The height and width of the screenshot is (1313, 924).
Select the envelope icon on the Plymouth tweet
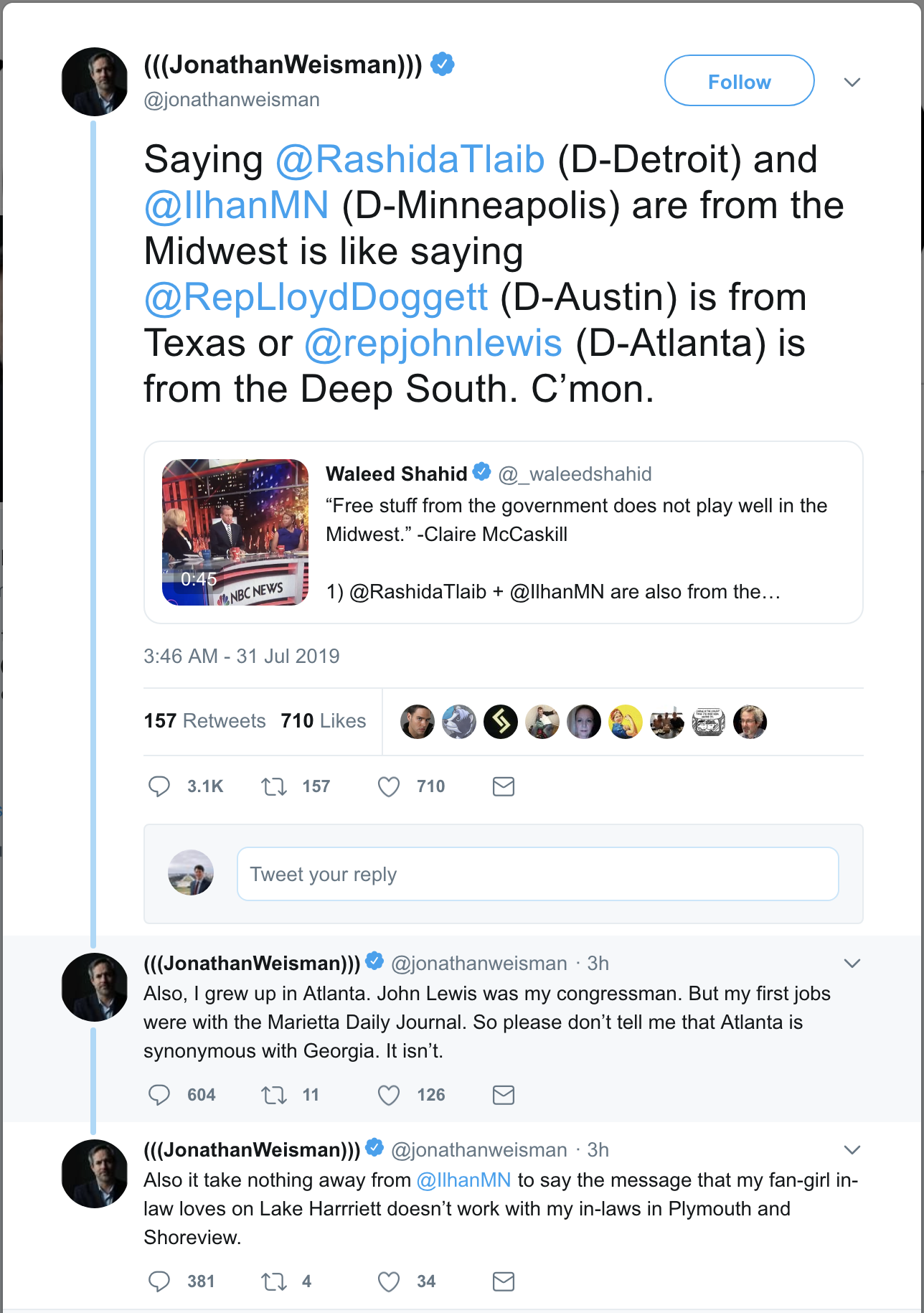503,1281
